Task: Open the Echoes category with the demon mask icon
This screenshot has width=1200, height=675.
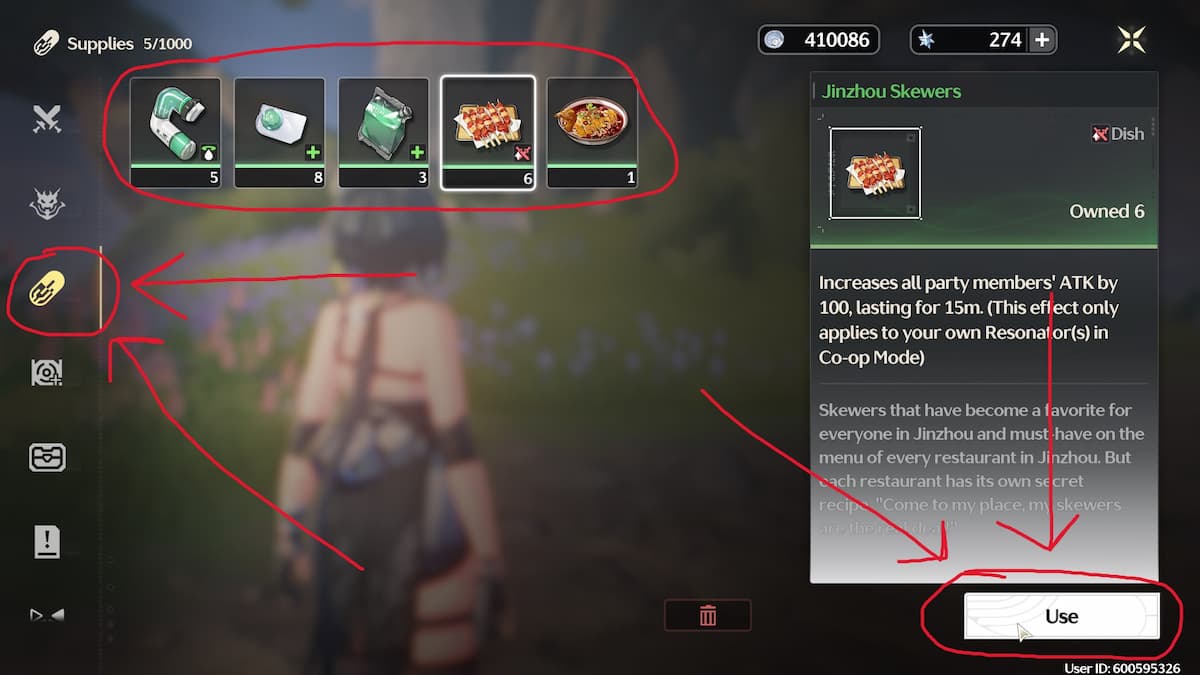Action: pyautogui.click(x=46, y=204)
